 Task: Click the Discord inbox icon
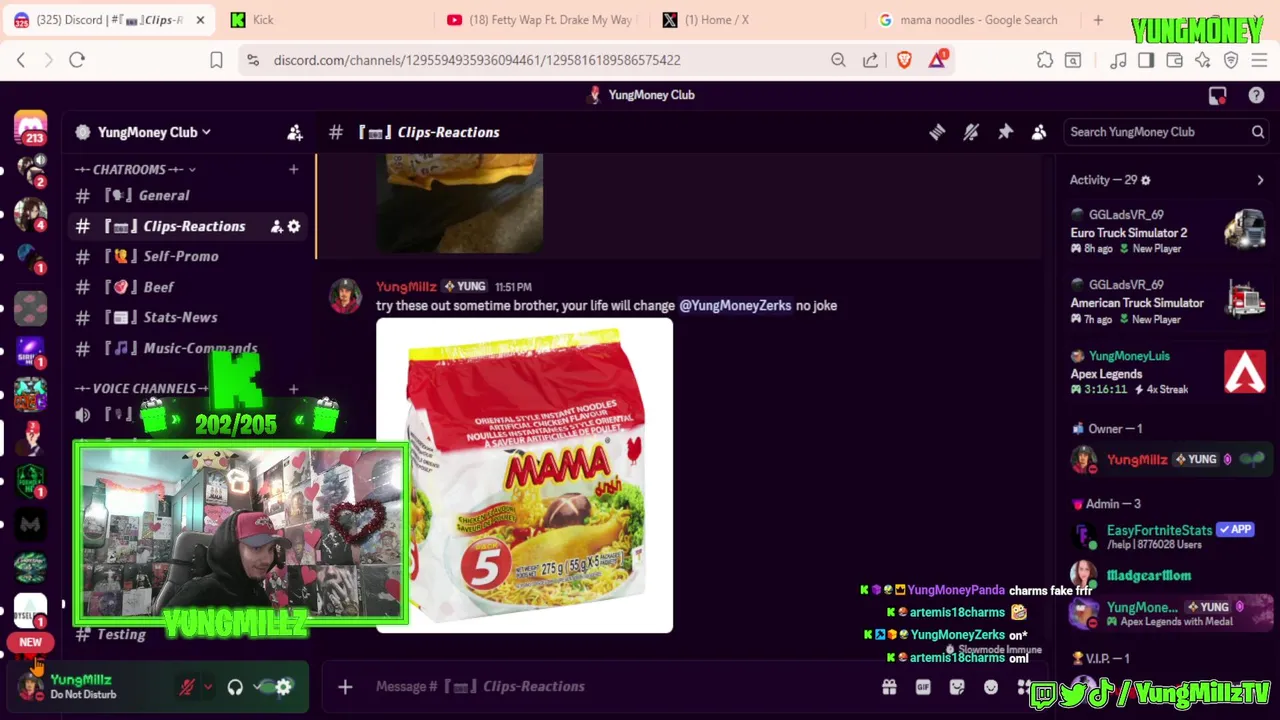(1217, 95)
